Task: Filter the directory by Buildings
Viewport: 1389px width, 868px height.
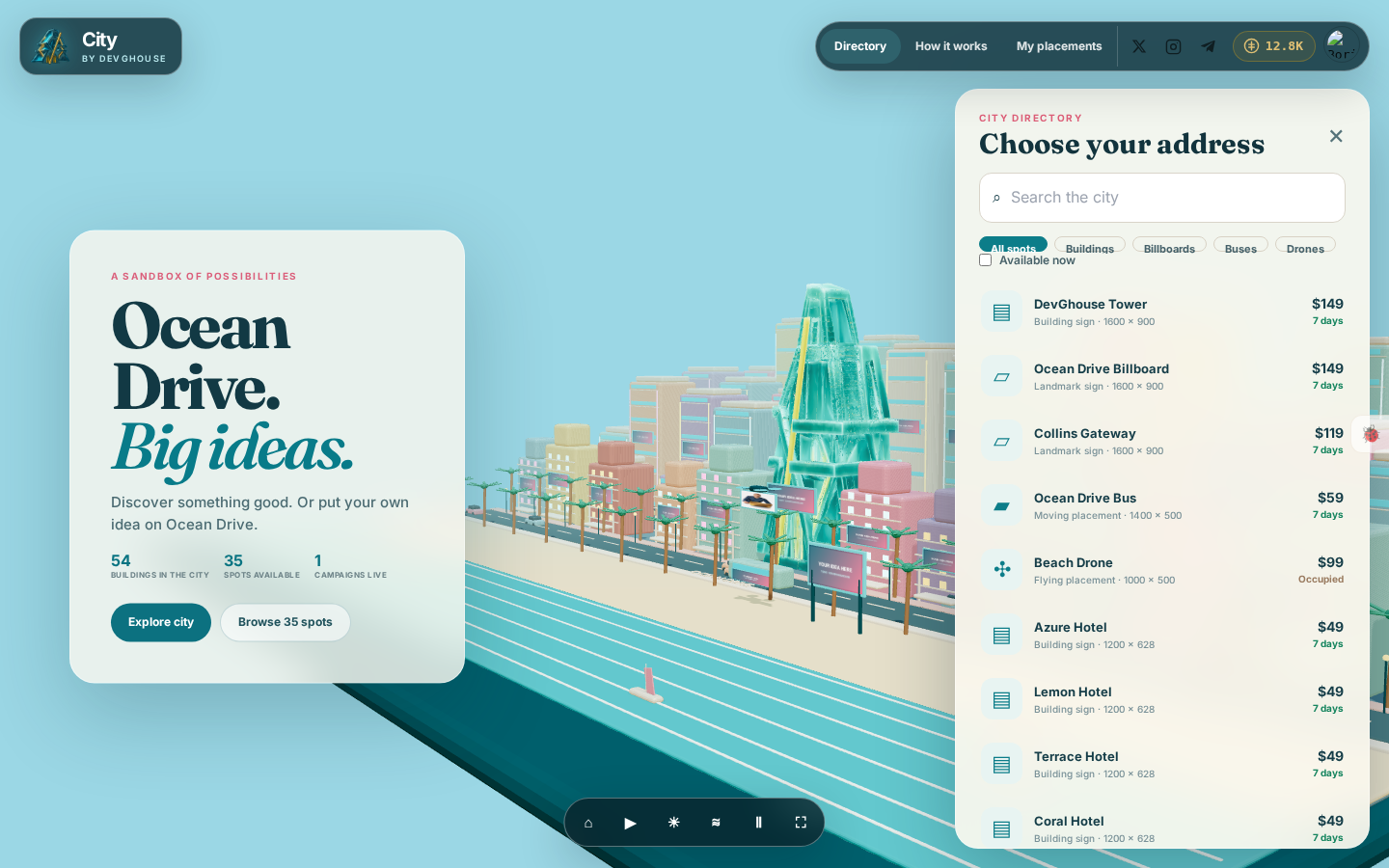Action: (x=1090, y=245)
